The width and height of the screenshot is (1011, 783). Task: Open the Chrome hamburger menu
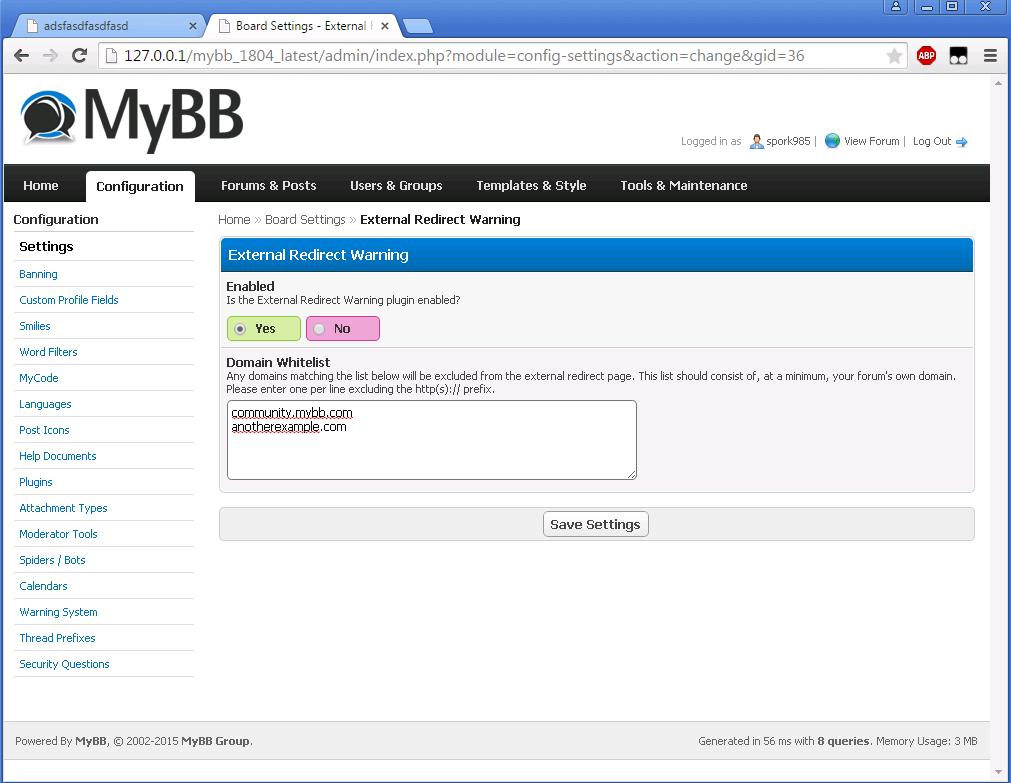(990, 56)
